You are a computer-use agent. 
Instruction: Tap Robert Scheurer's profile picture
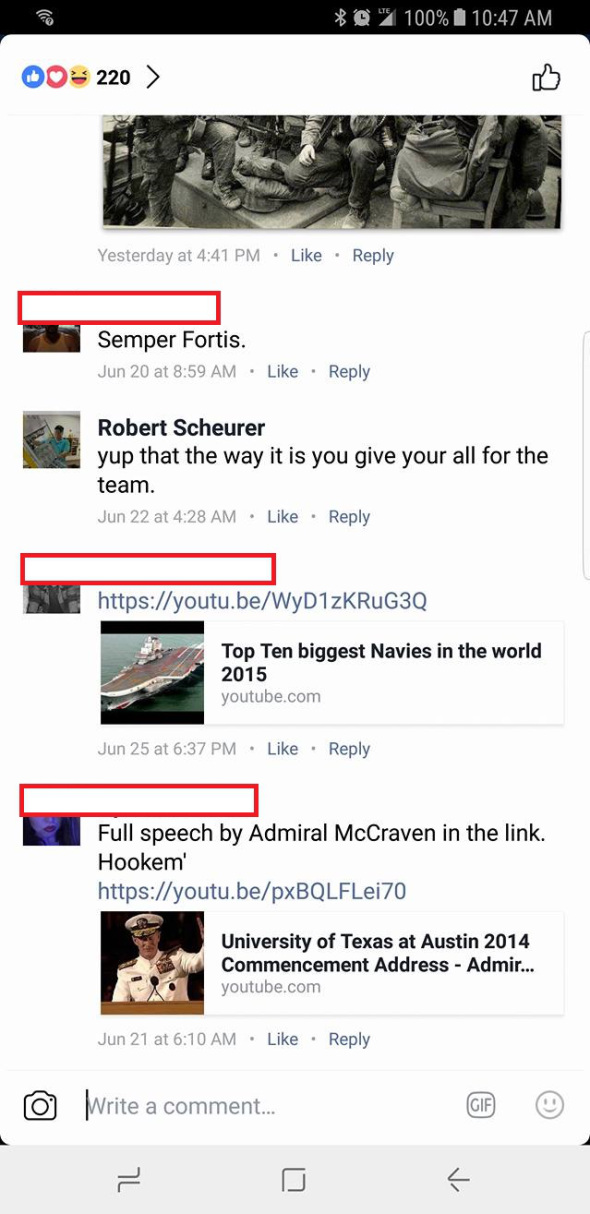pos(51,440)
